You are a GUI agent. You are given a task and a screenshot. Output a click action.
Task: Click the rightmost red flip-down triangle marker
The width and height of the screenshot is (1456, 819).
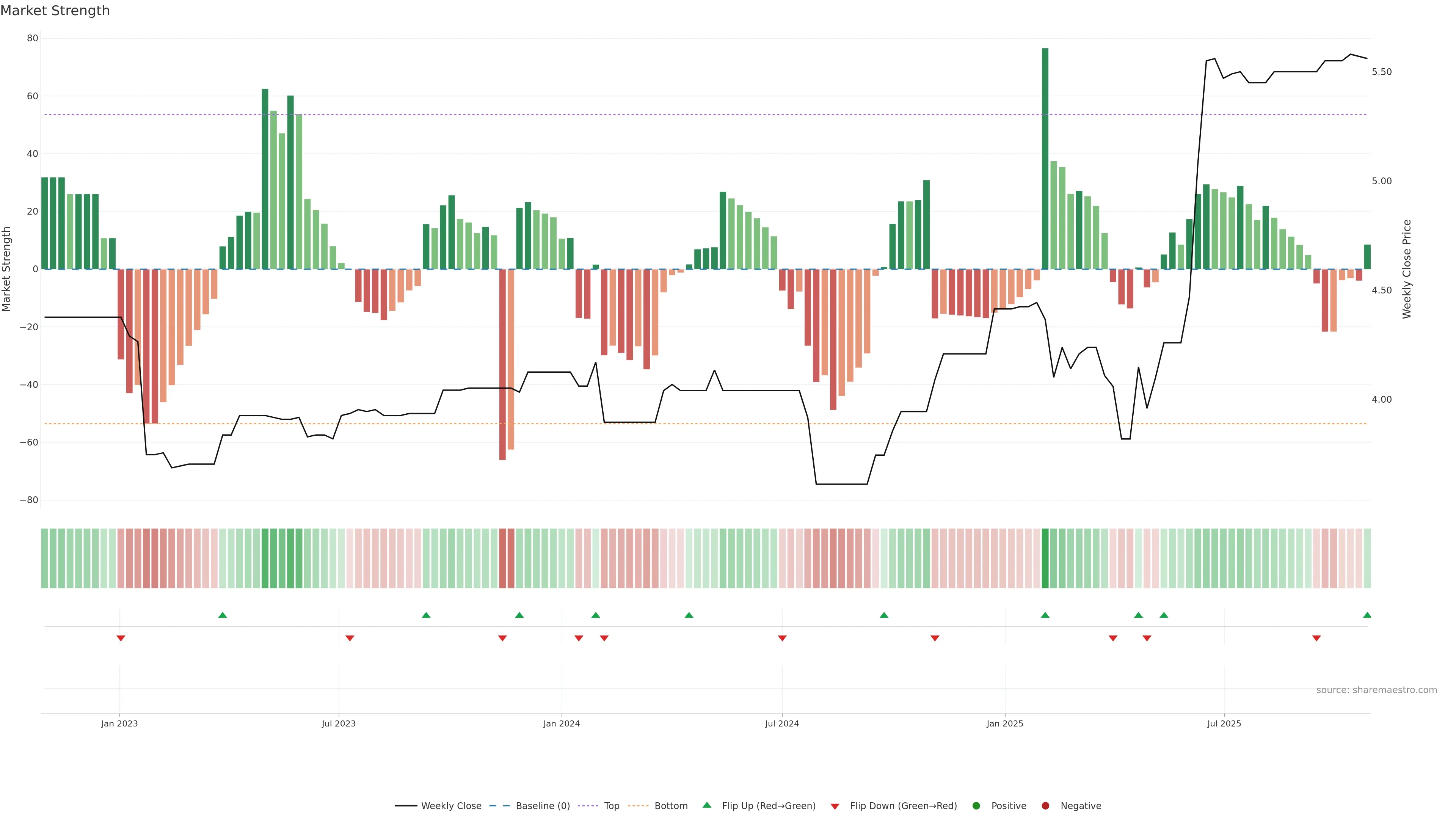click(x=1316, y=638)
